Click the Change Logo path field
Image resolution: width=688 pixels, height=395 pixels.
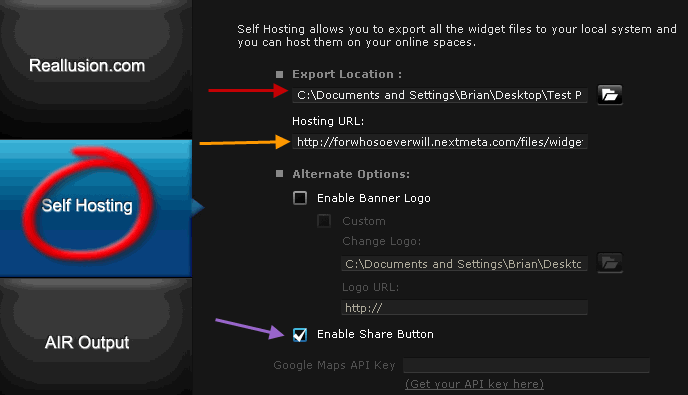464,264
